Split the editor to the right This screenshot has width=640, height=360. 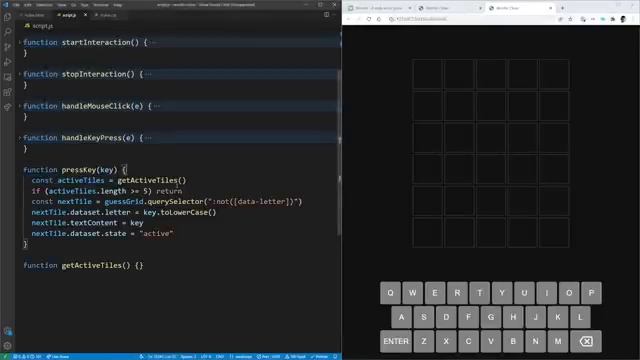tap(327, 15)
